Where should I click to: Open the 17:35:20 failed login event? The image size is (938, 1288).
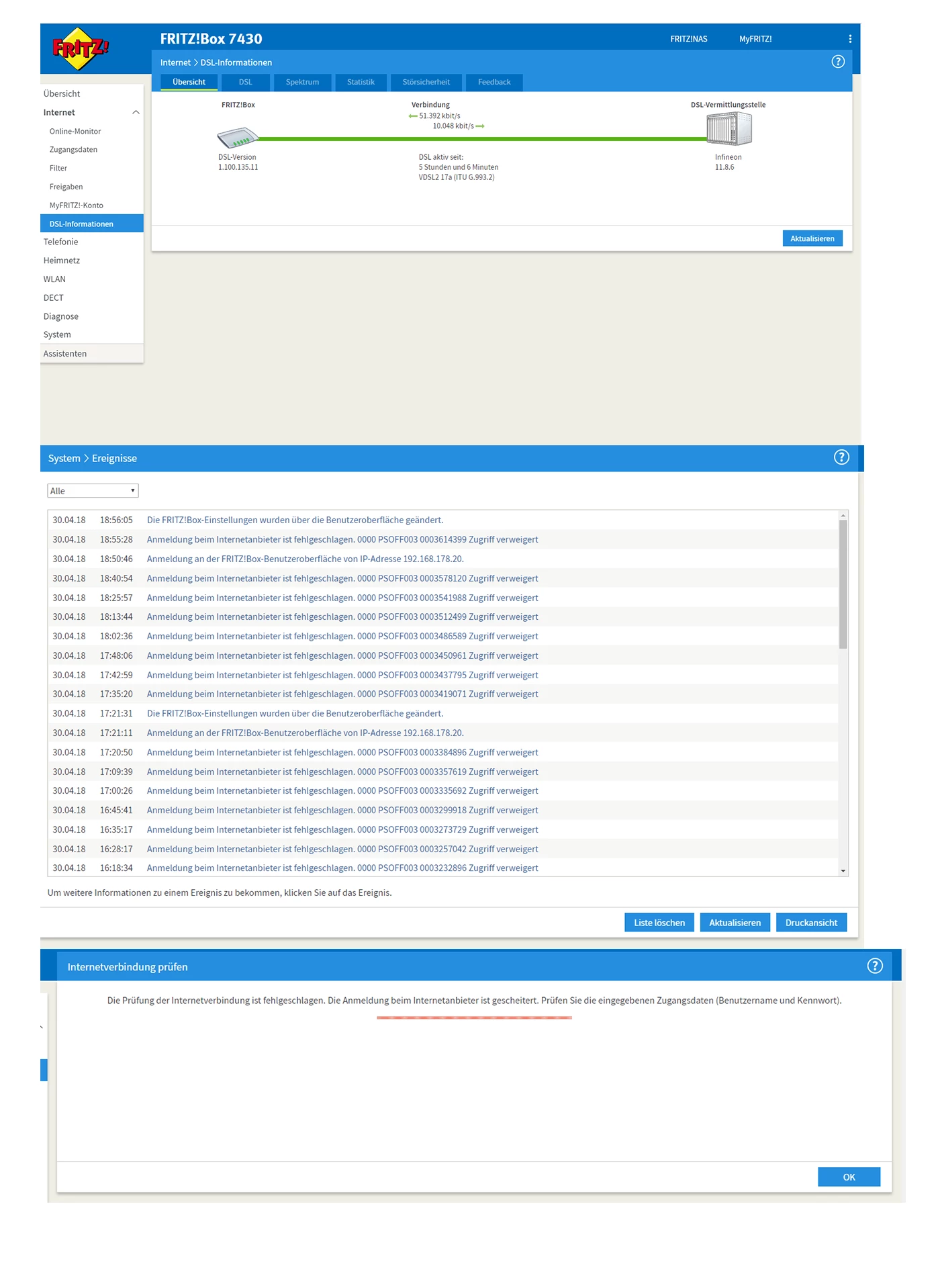[x=443, y=694]
